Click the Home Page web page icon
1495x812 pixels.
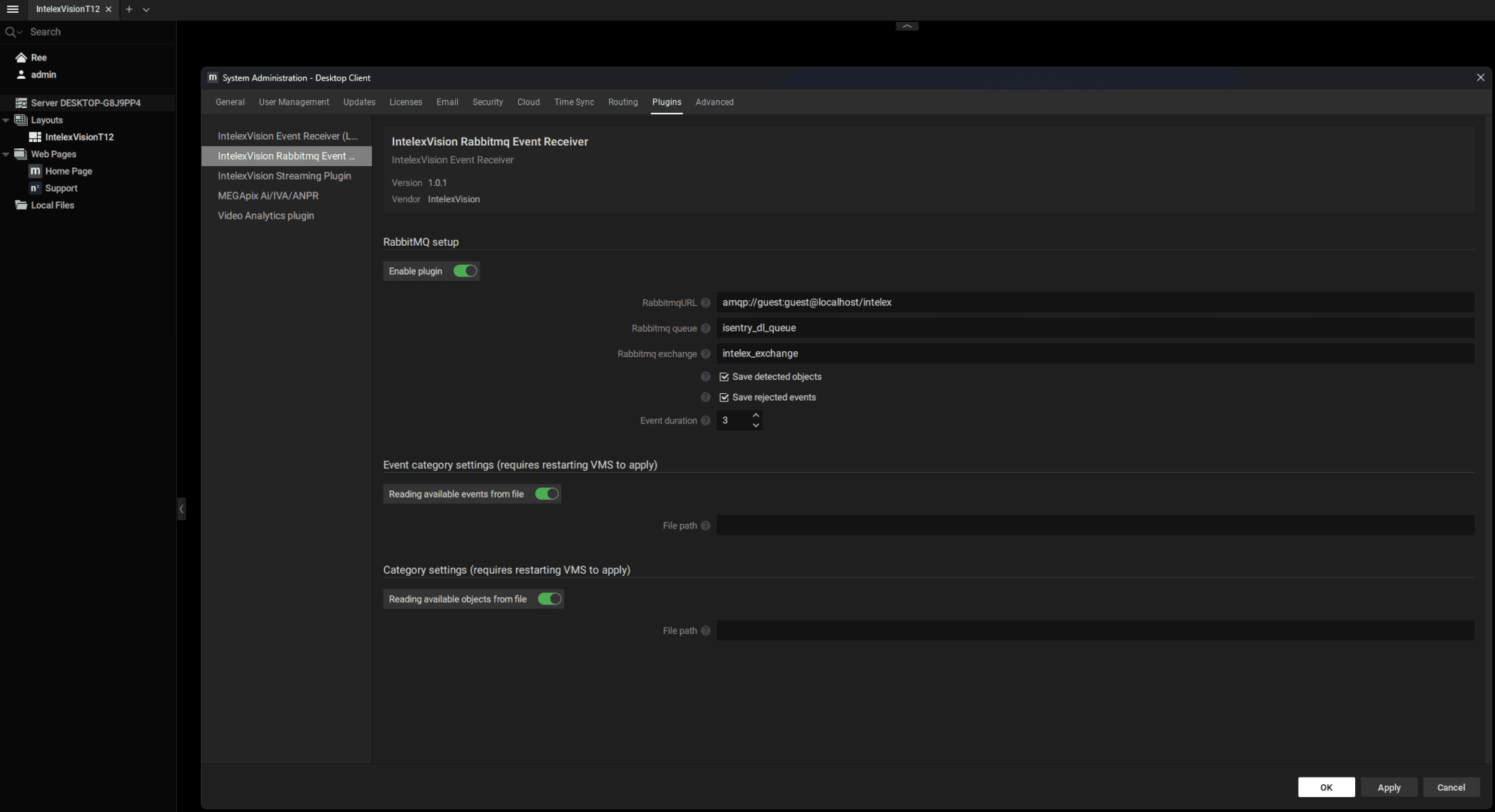coord(35,171)
